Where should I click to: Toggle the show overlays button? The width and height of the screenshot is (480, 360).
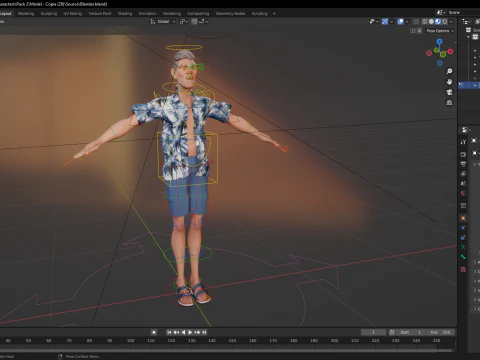coord(401,22)
